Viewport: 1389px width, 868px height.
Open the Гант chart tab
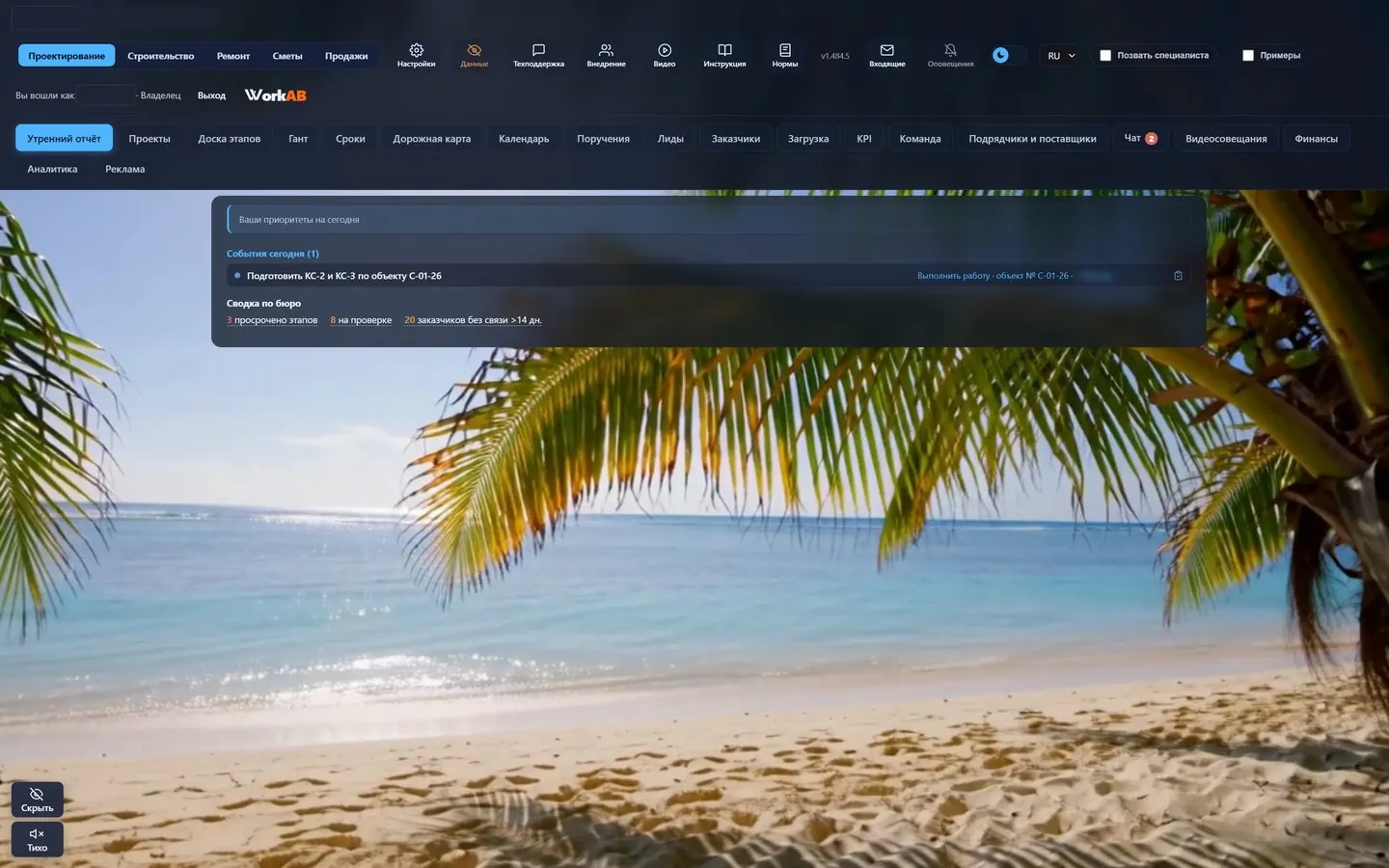pyautogui.click(x=298, y=139)
